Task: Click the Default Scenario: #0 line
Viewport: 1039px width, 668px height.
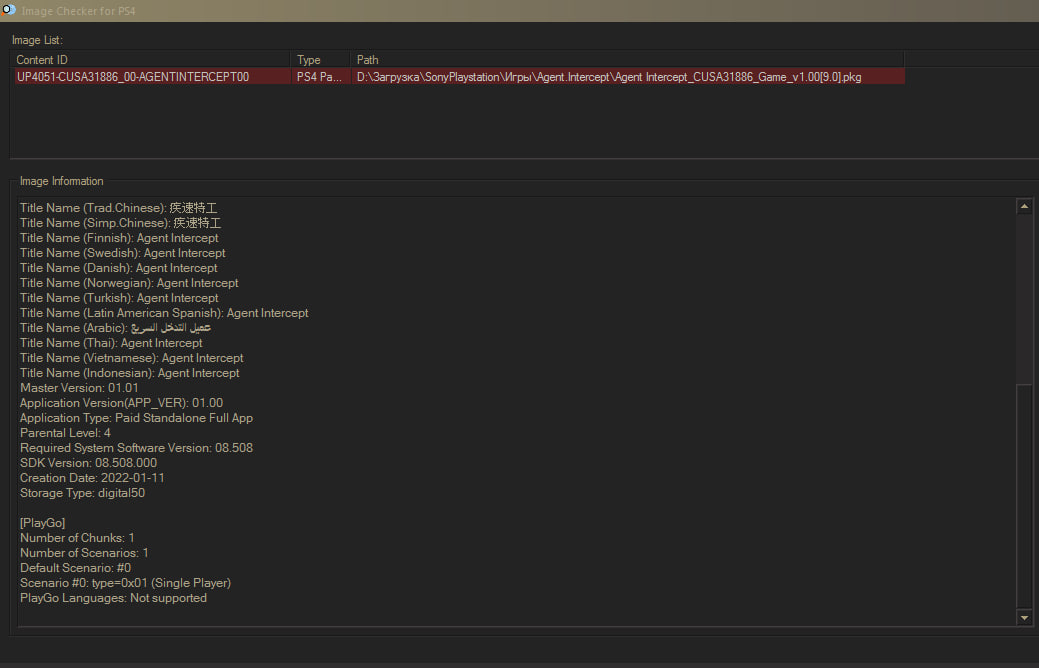Action: coord(76,568)
